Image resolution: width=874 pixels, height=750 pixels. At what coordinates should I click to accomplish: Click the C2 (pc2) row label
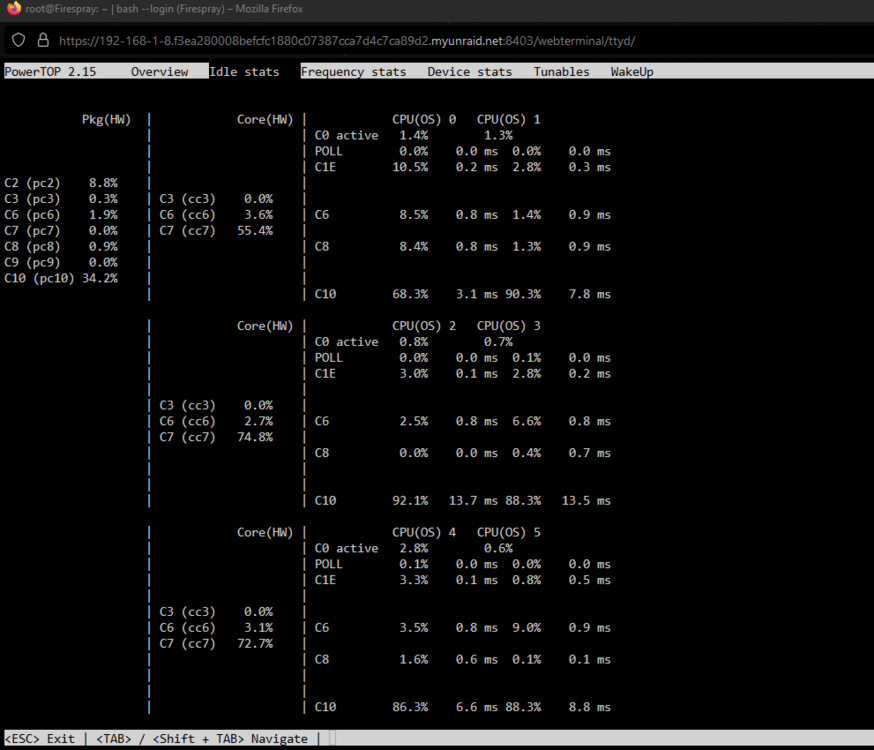(32, 183)
